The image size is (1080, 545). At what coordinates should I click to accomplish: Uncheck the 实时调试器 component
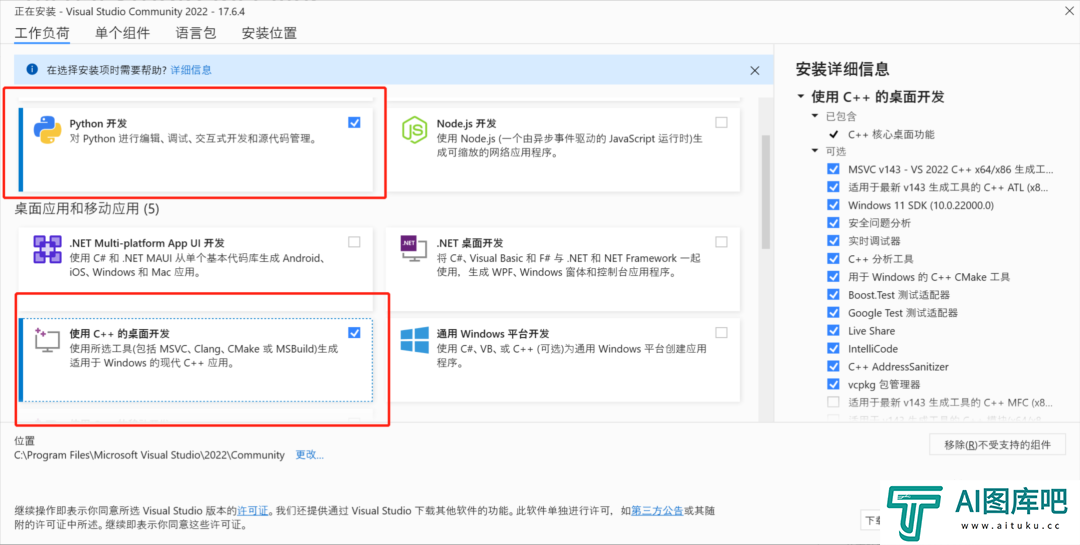point(833,240)
